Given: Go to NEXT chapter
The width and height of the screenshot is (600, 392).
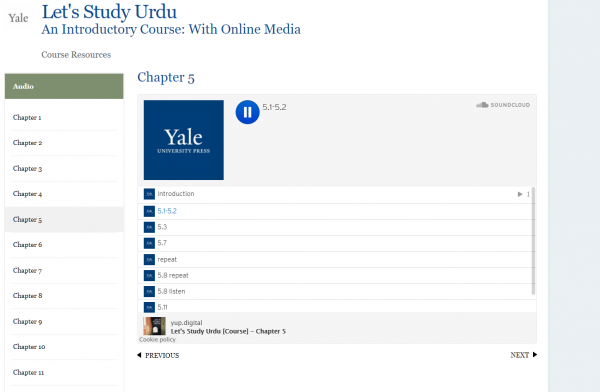Looking at the screenshot, I should [x=523, y=355].
